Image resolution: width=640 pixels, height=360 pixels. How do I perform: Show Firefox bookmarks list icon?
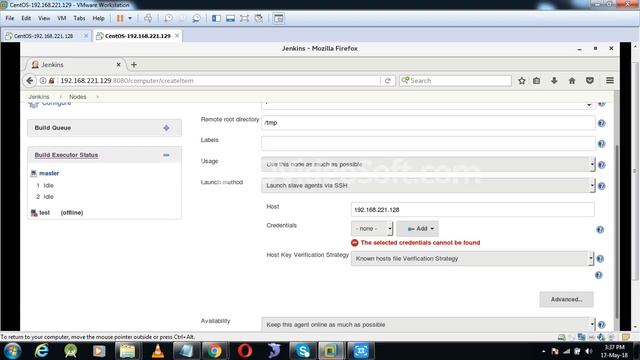[536, 81]
